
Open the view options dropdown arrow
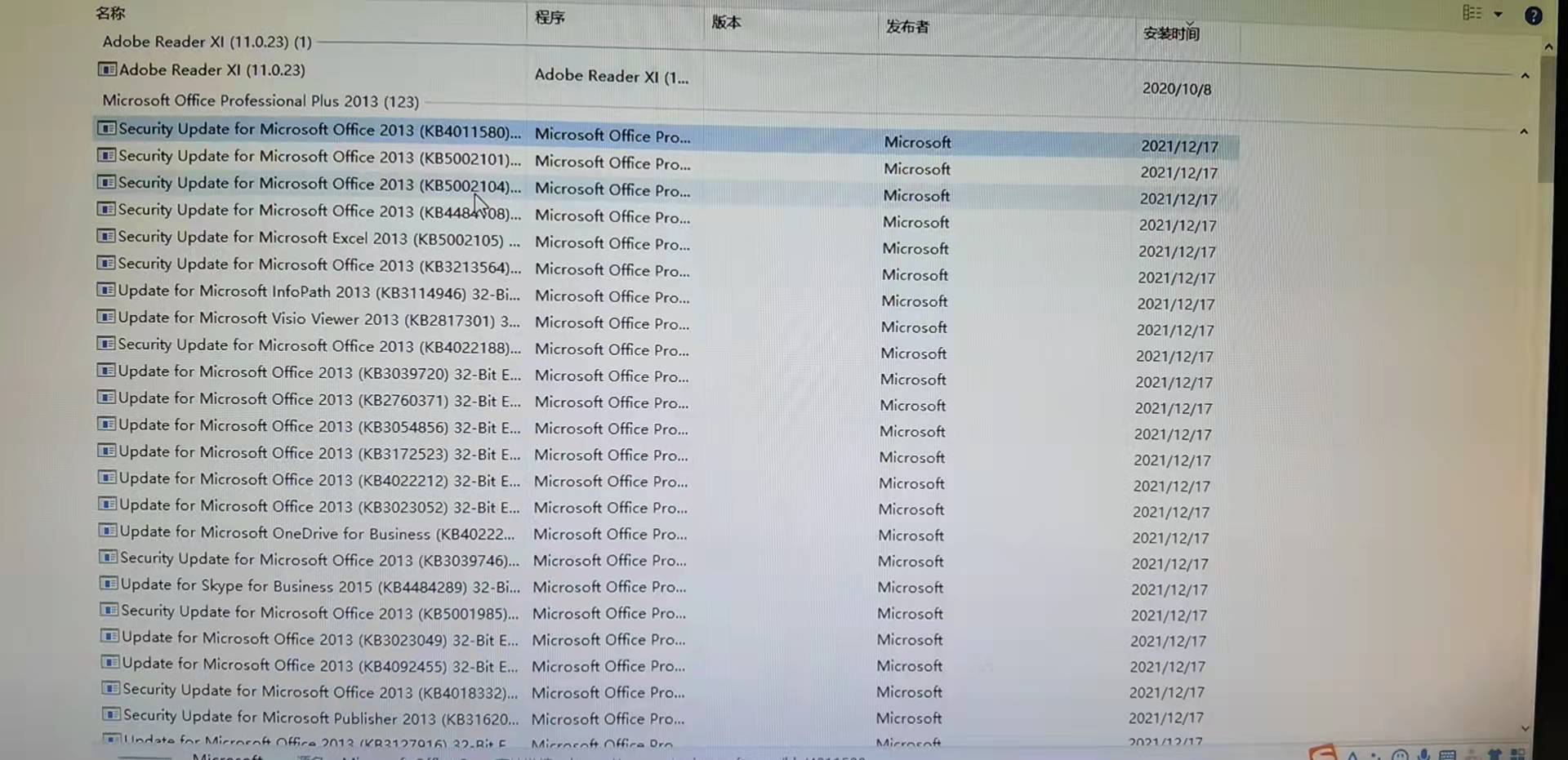pos(1498,14)
